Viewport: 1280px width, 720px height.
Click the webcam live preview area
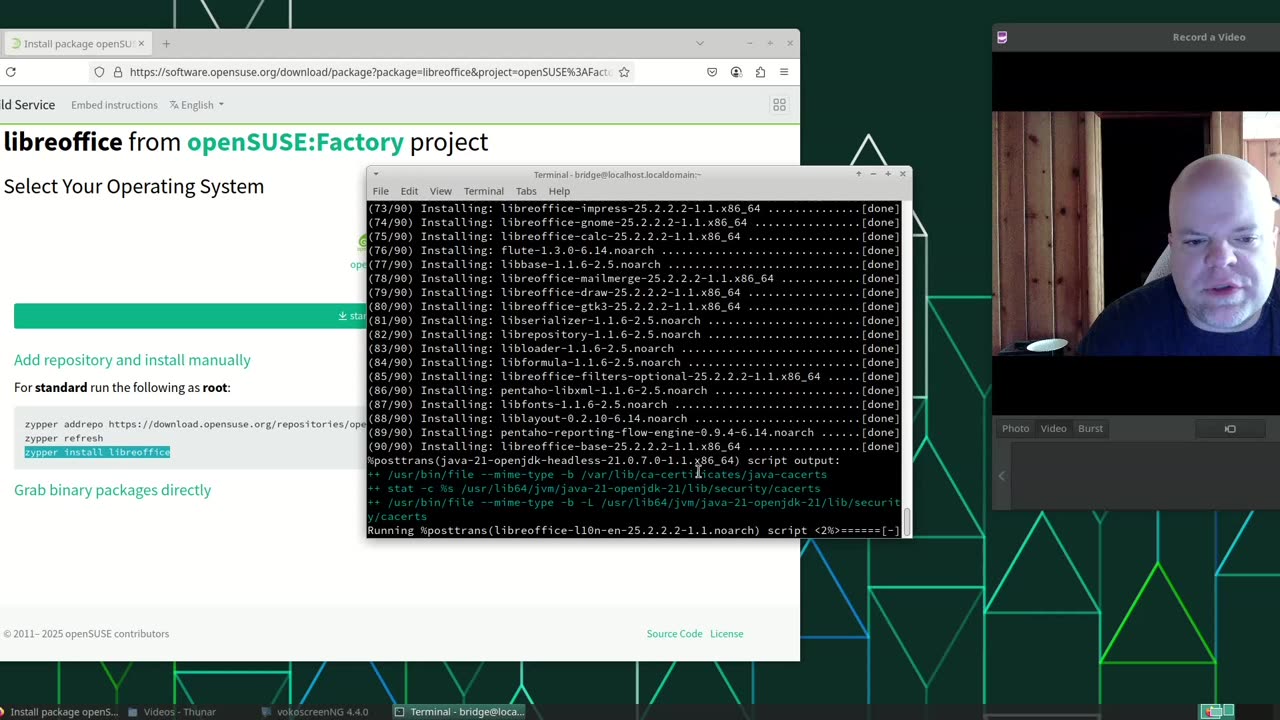click(x=1136, y=234)
